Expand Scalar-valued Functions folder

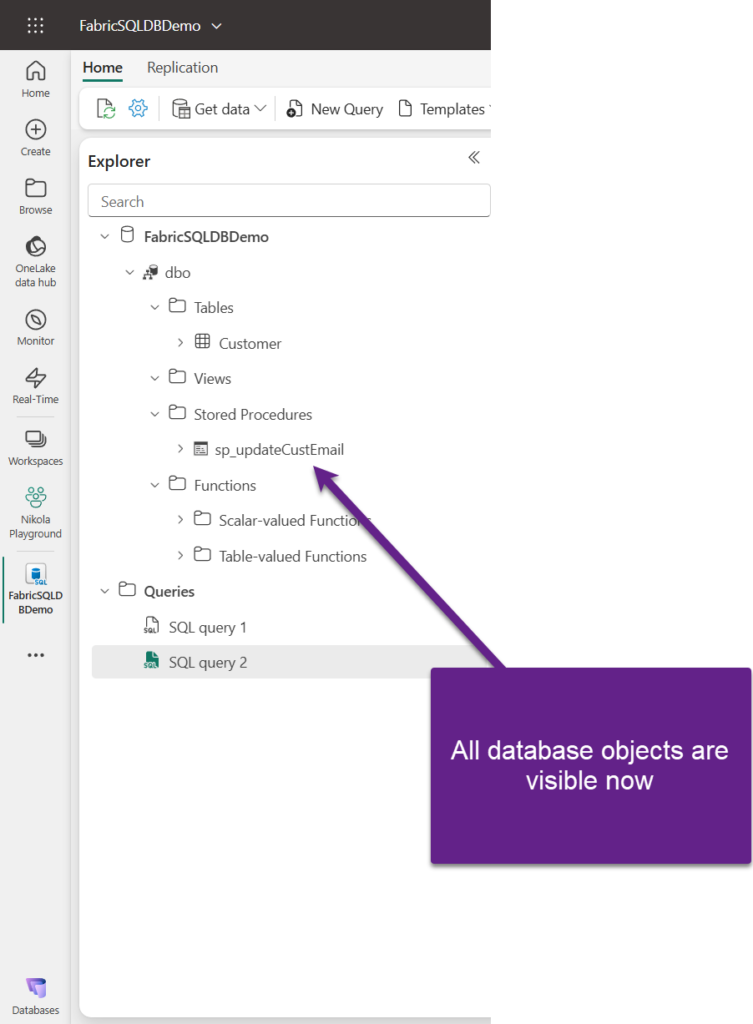pos(180,520)
